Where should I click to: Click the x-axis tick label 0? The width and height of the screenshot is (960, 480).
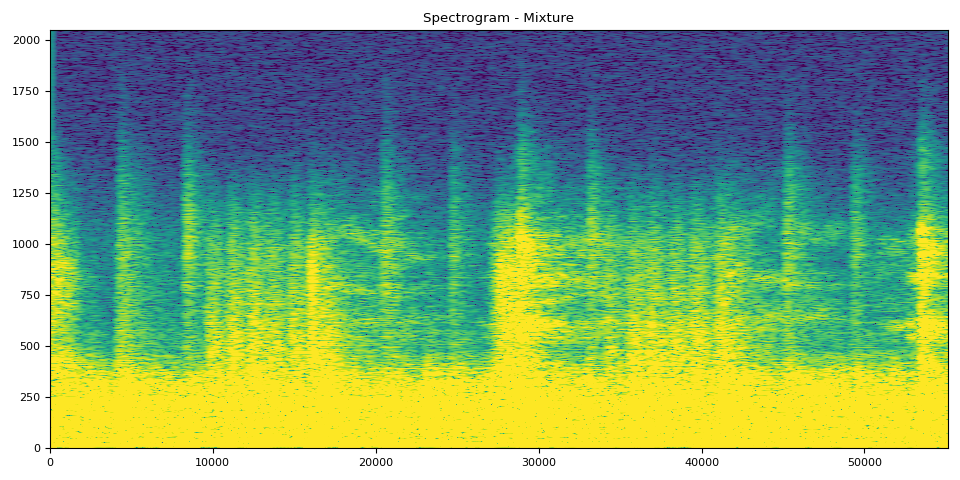click(x=50, y=462)
